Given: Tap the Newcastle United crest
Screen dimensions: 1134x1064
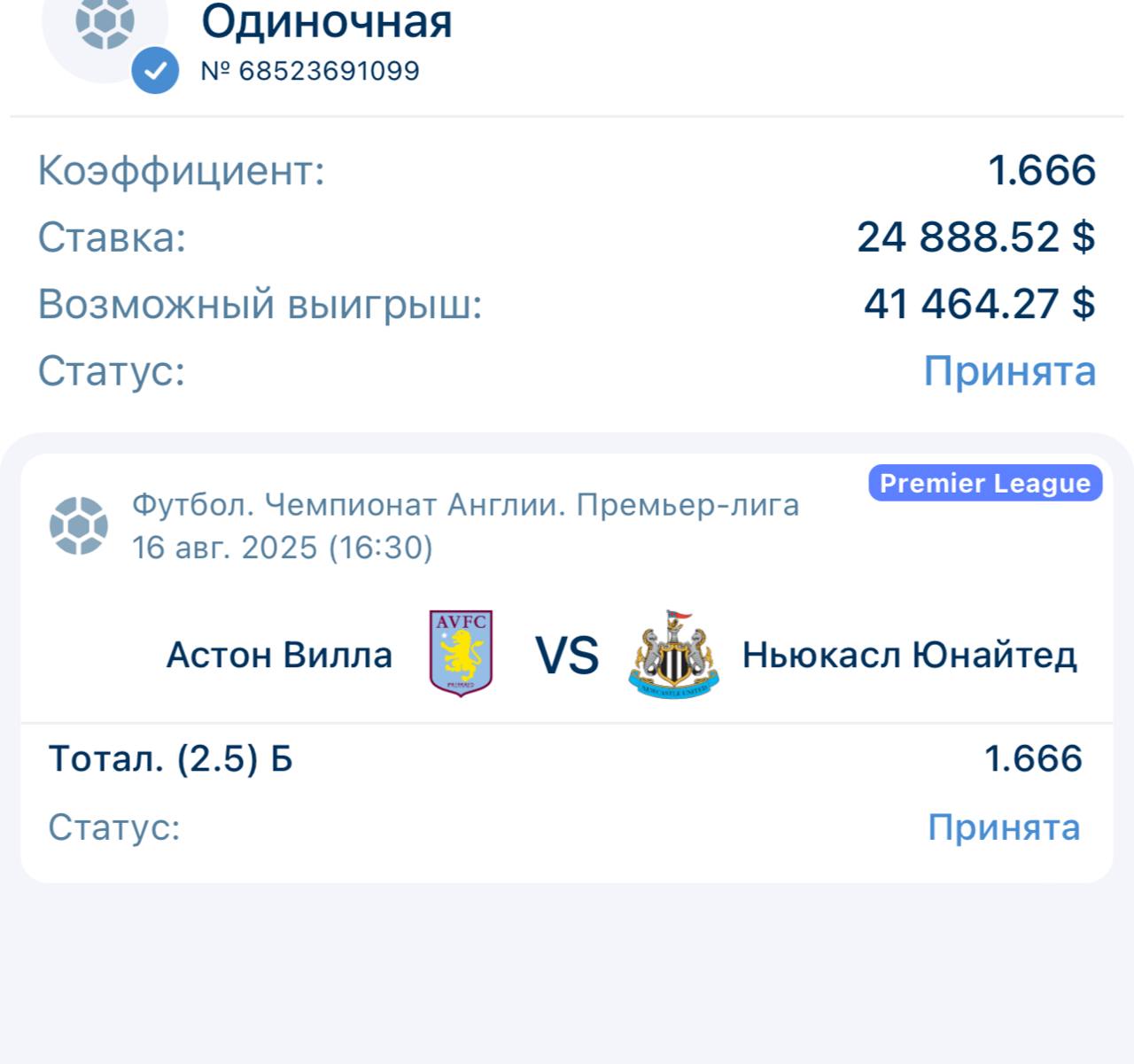Looking at the screenshot, I should [674, 654].
